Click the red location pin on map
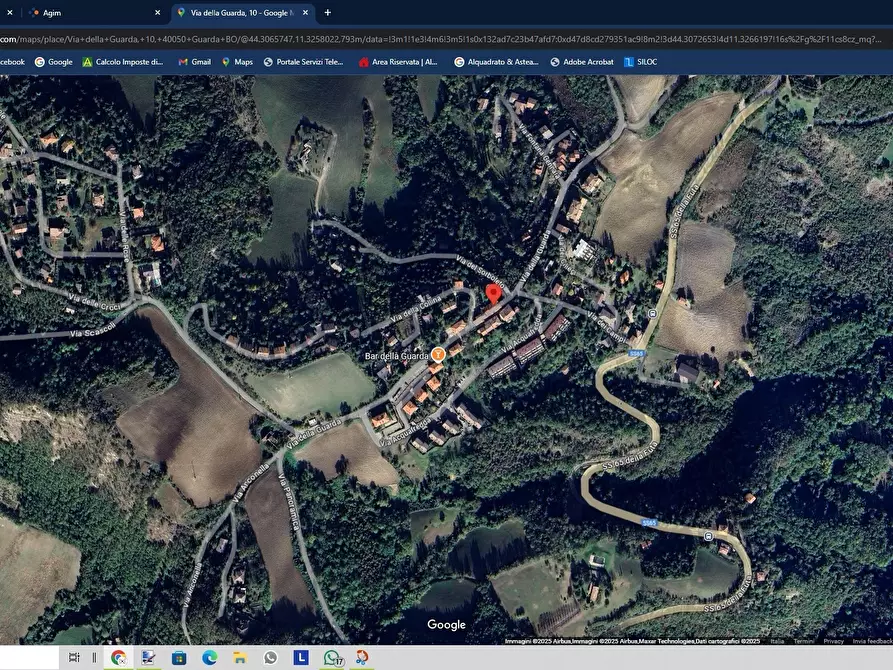The image size is (893, 670). coord(492,293)
